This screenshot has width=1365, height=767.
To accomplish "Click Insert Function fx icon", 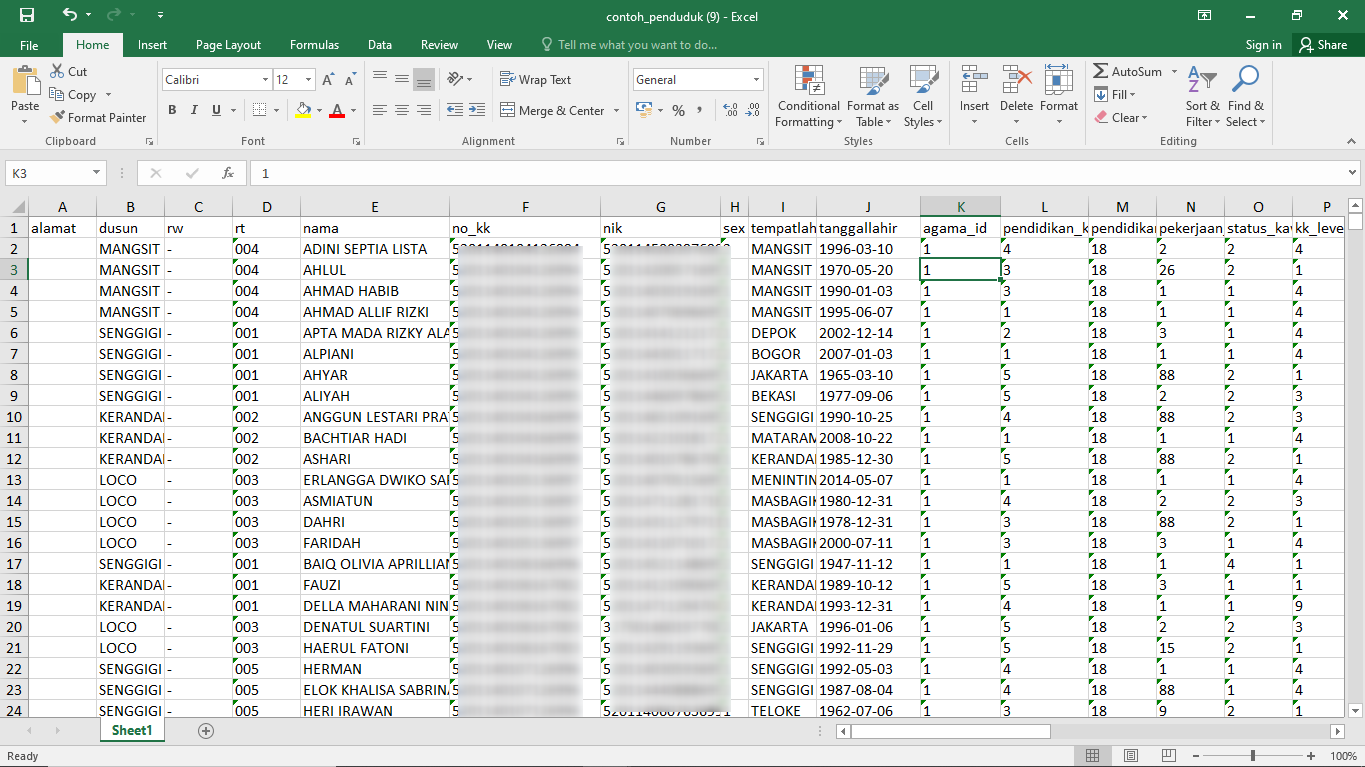I will coord(228,173).
